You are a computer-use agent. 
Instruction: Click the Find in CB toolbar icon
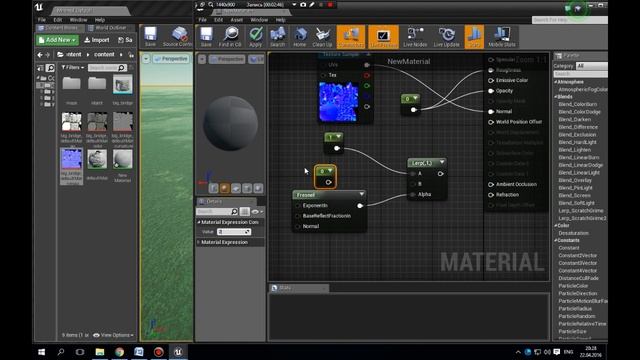coord(230,37)
